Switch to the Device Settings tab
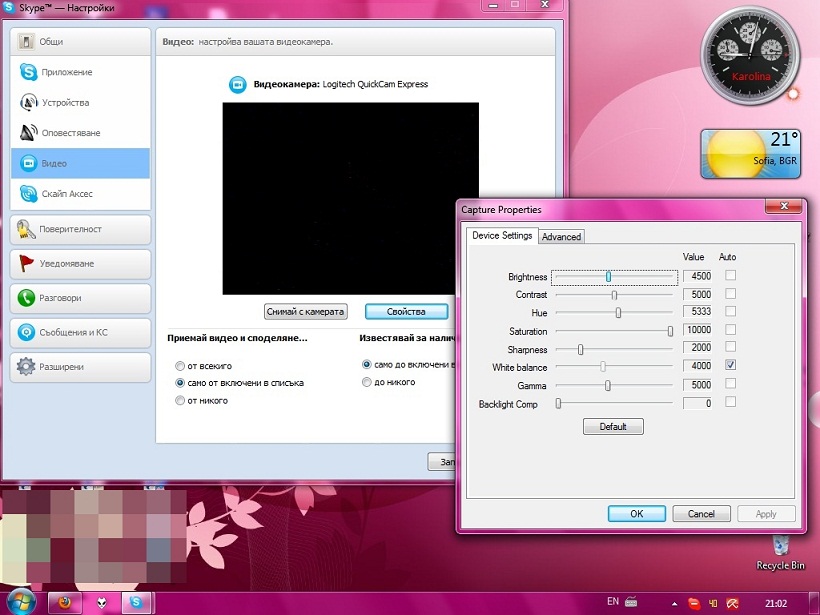Image resolution: width=820 pixels, height=615 pixels. tap(502, 235)
